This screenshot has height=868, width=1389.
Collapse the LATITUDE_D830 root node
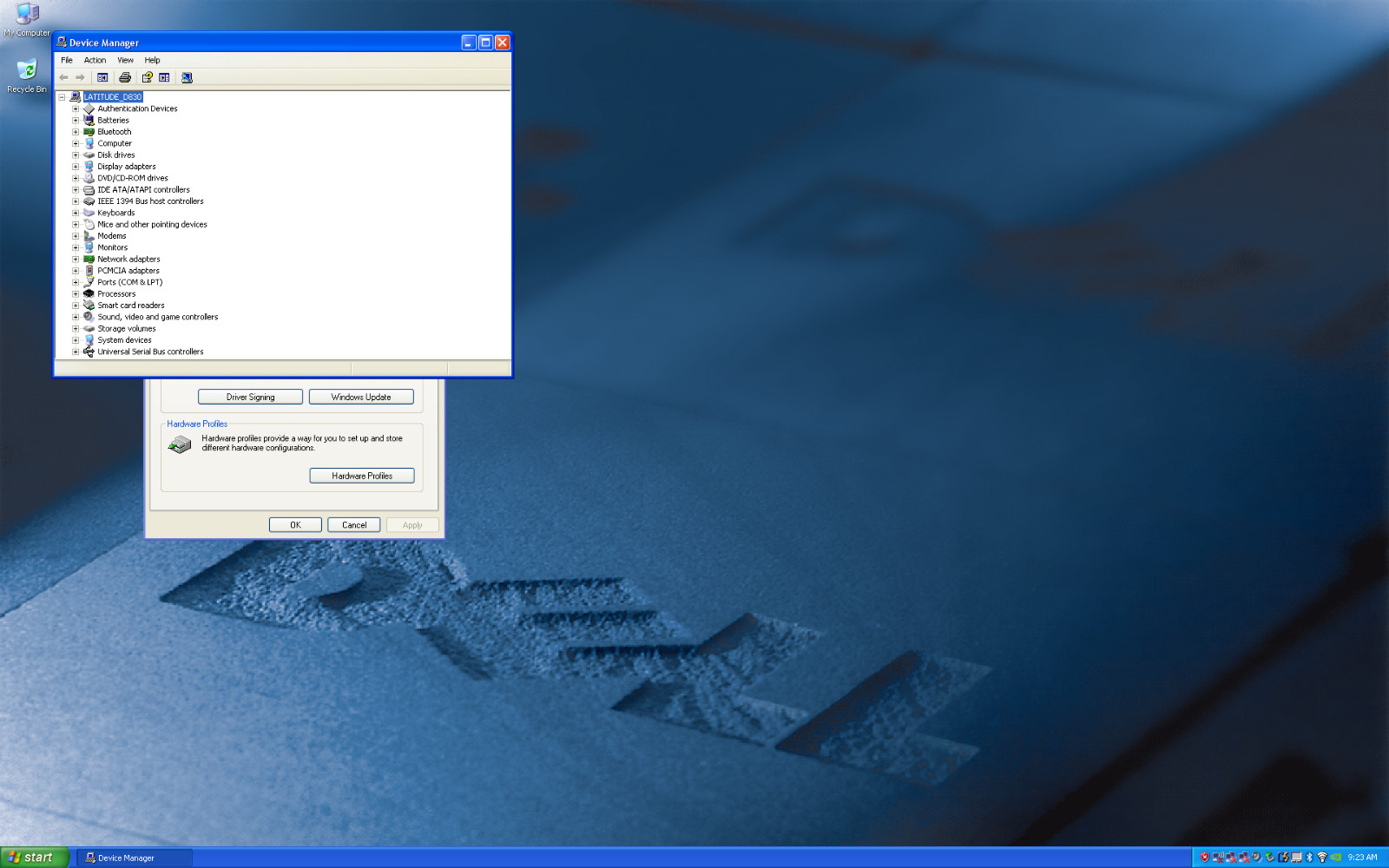point(62,97)
